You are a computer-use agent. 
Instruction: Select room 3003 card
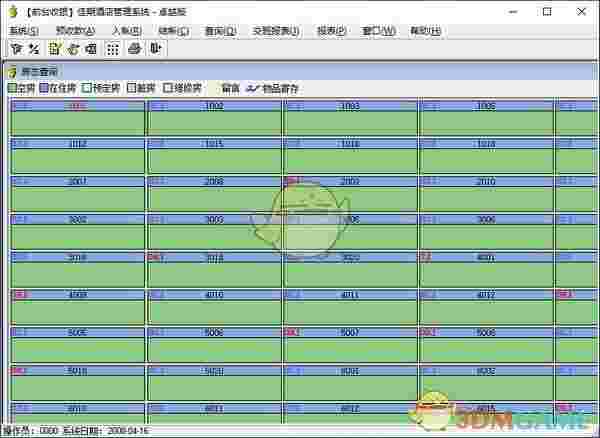click(214, 231)
